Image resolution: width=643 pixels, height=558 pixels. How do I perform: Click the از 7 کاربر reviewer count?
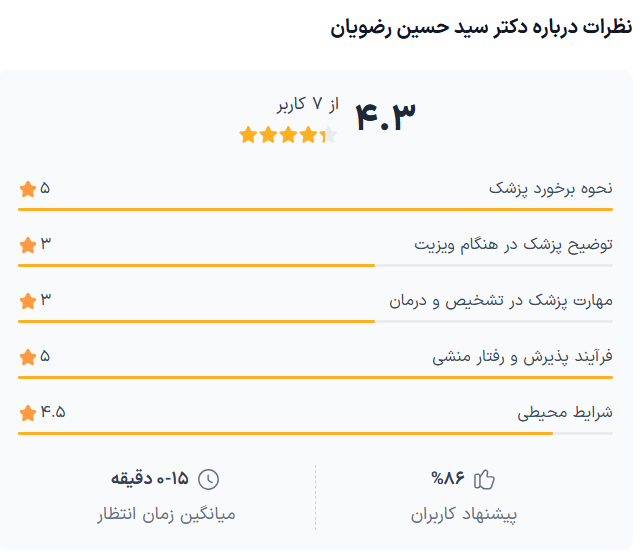pos(307,105)
